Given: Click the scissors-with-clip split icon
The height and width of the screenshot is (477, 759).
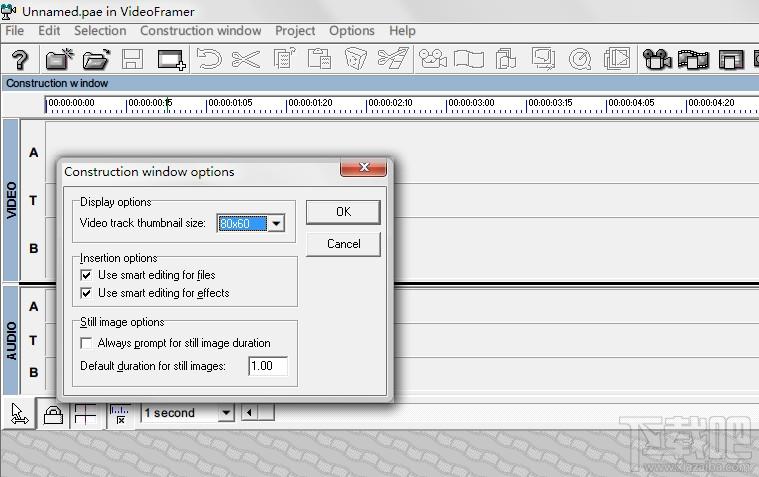Looking at the screenshot, I should (x=393, y=59).
